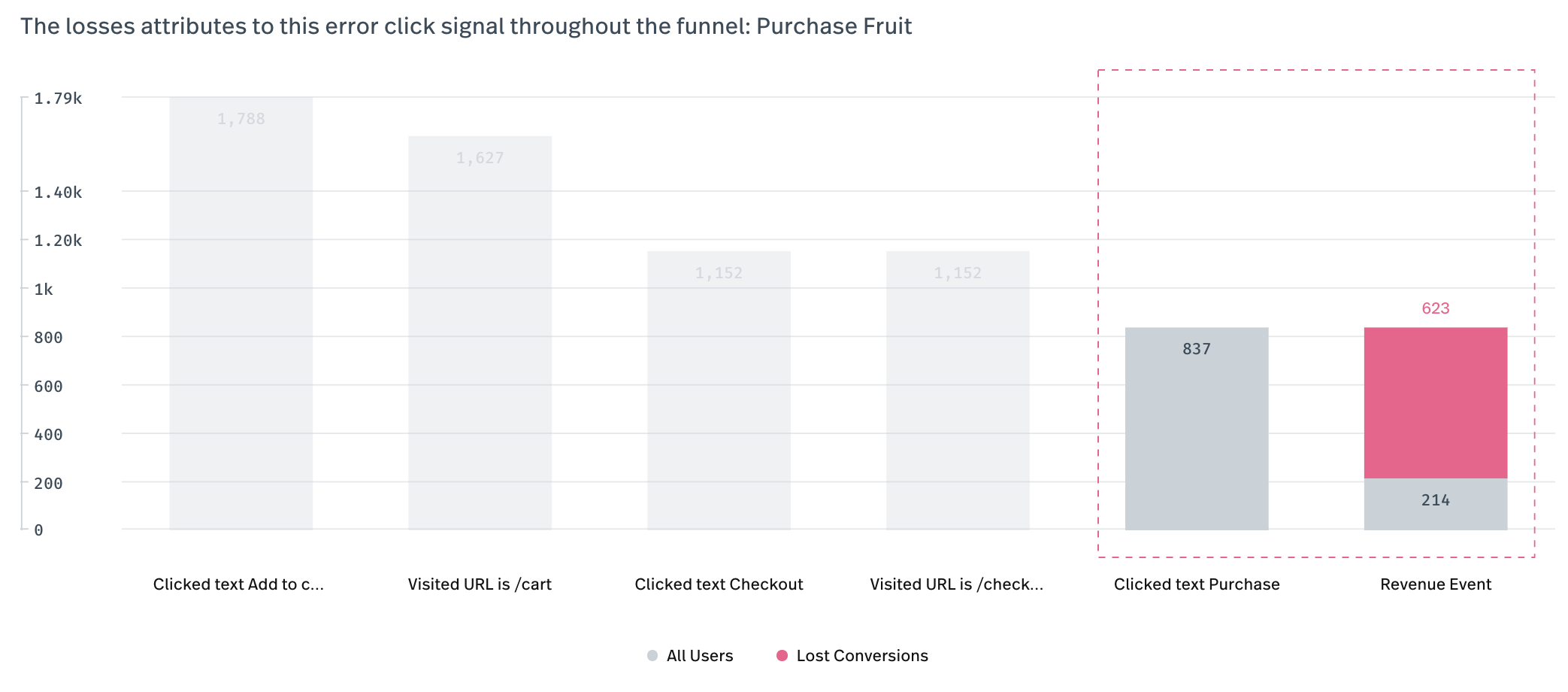
Task: Click the All Users legend dot
Action: click(652, 656)
